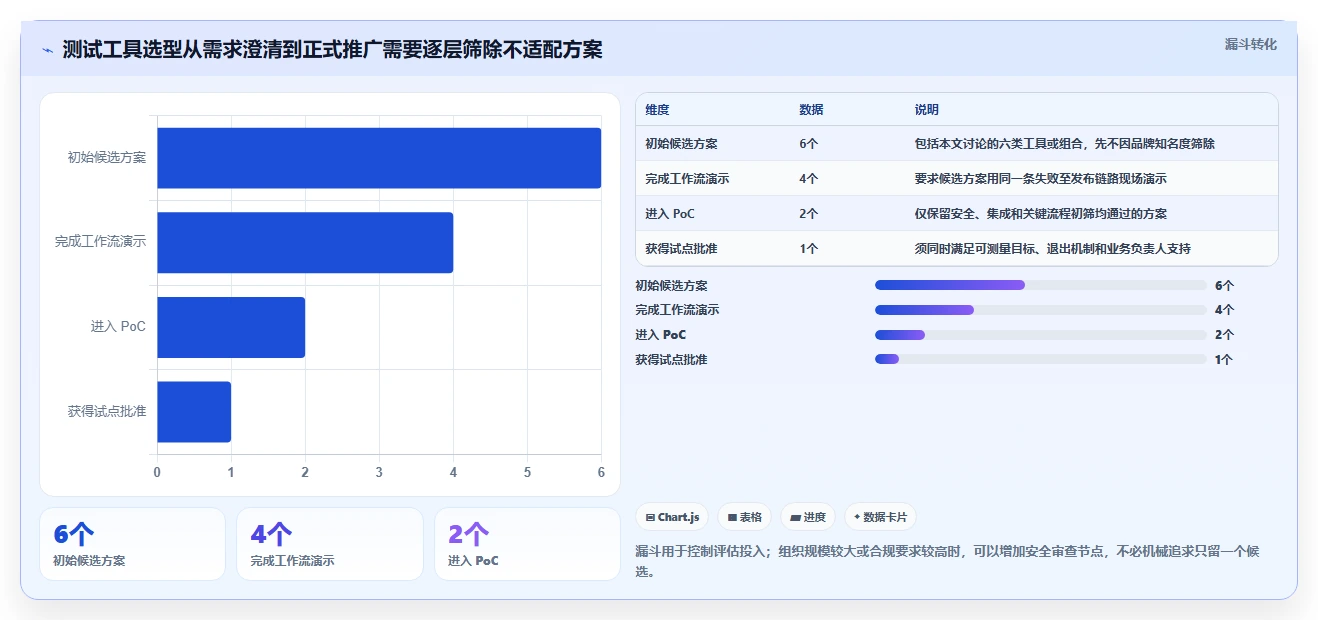Click the 完成工作流演示 chart axis label

(101, 241)
